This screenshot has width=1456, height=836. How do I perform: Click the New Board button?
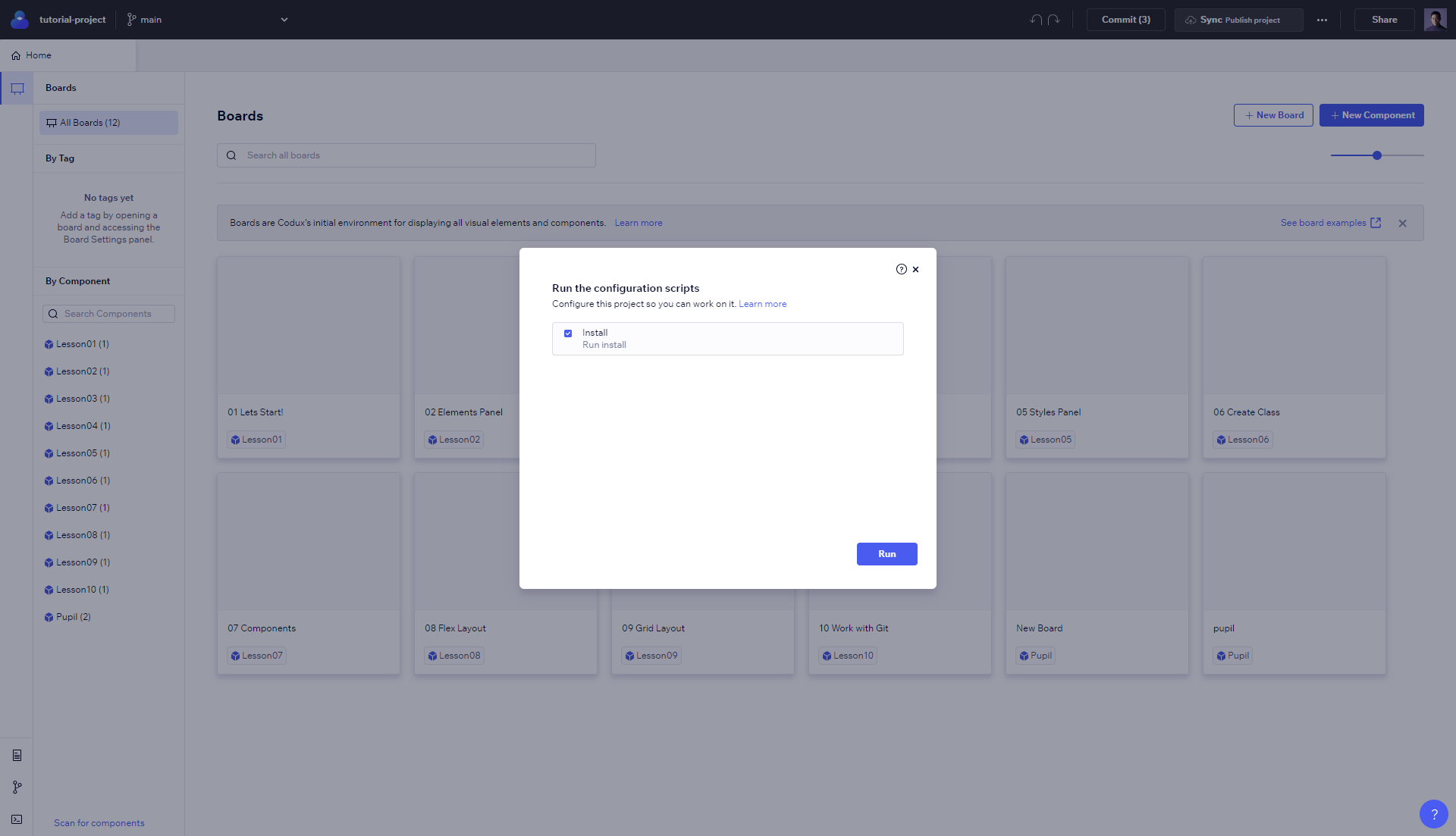pyautogui.click(x=1273, y=115)
